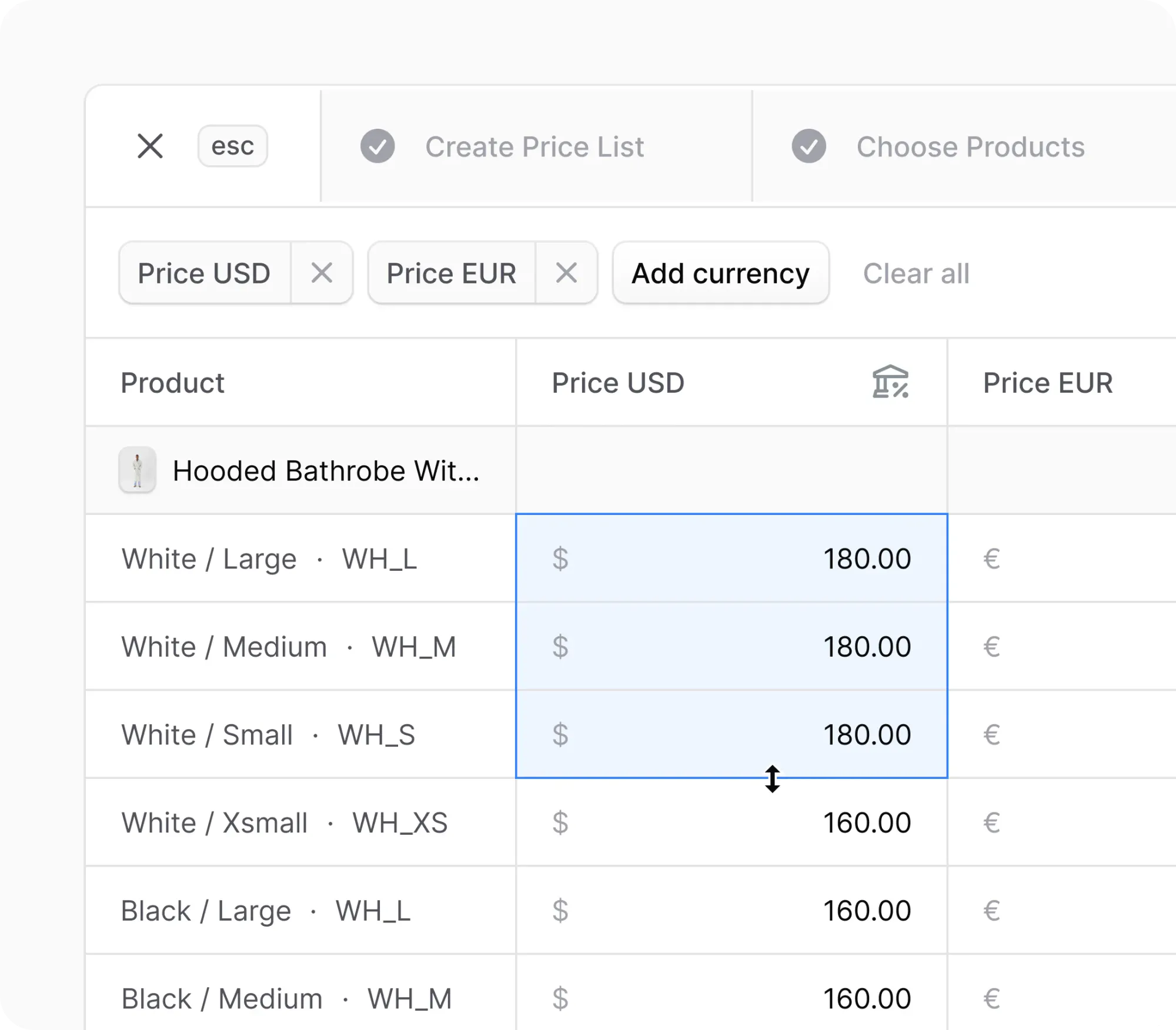Click the Hooded Bathrobe product row title

(326, 471)
